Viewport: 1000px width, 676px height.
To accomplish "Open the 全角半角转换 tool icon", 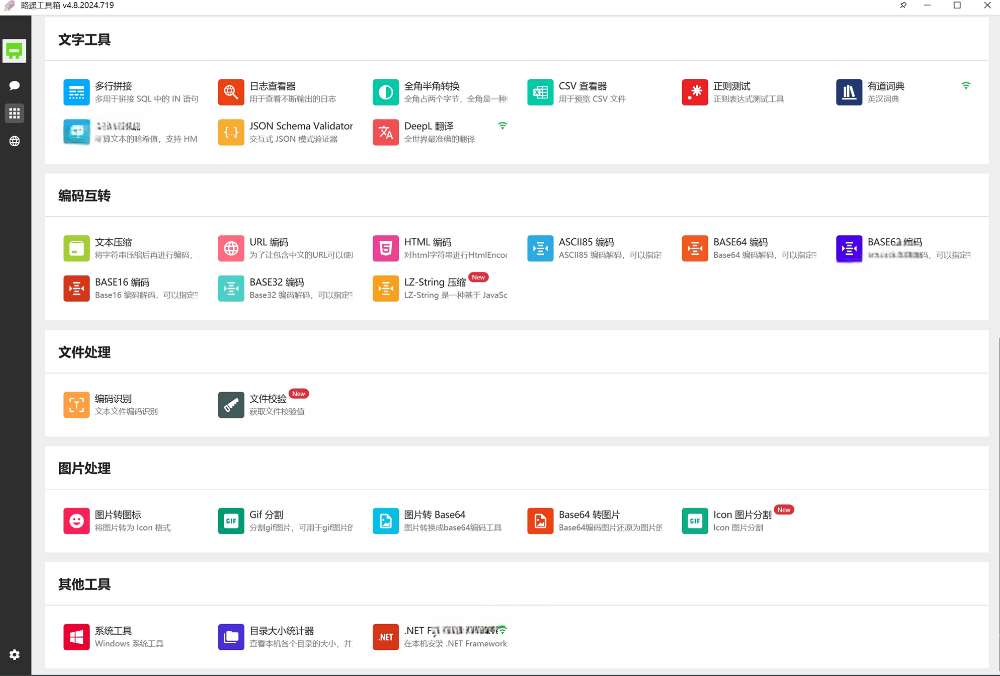I will click(x=385, y=92).
